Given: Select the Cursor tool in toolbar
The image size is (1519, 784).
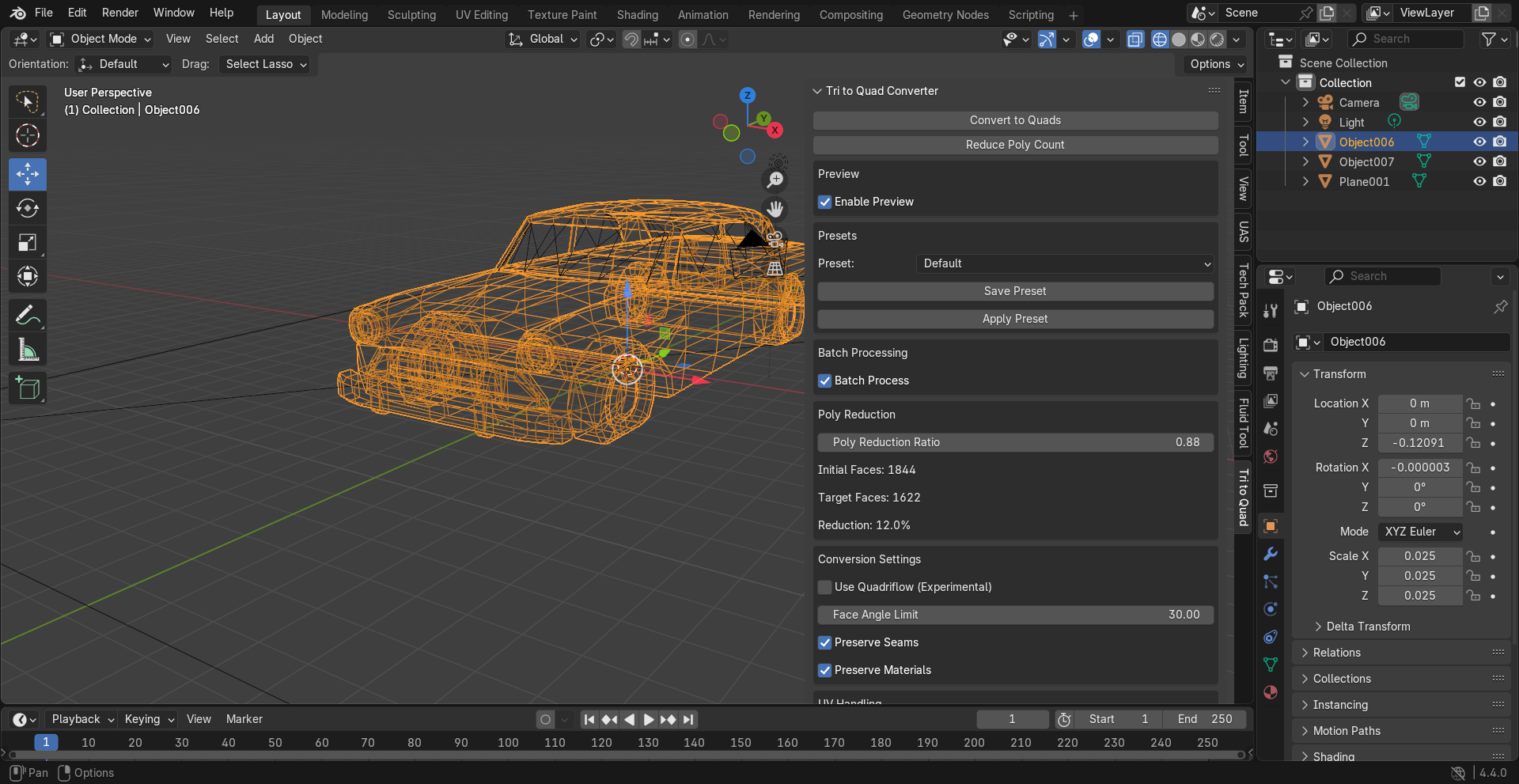Looking at the screenshot, I should coord(28,136).
